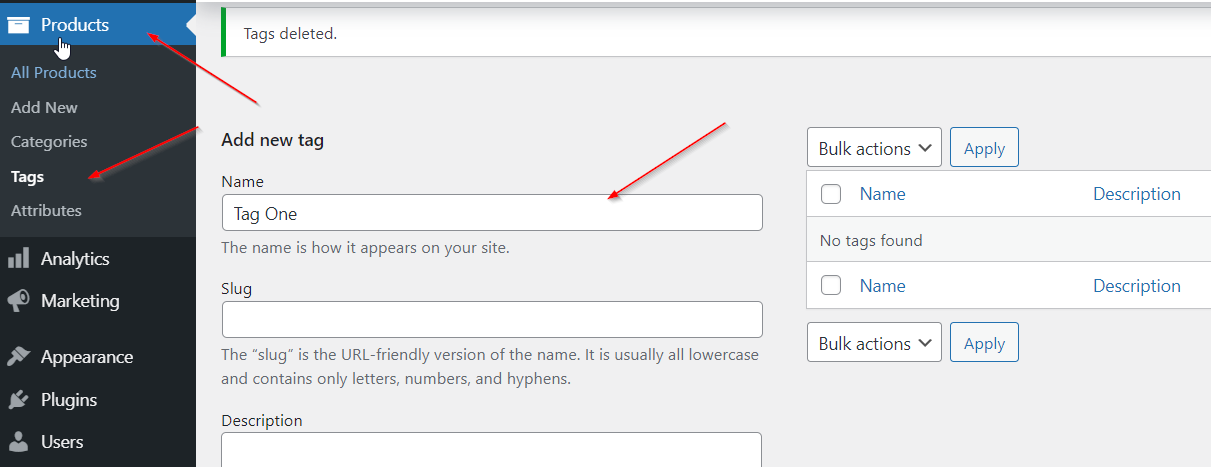Click the Name field containing Tag One

tap(491, 213)
